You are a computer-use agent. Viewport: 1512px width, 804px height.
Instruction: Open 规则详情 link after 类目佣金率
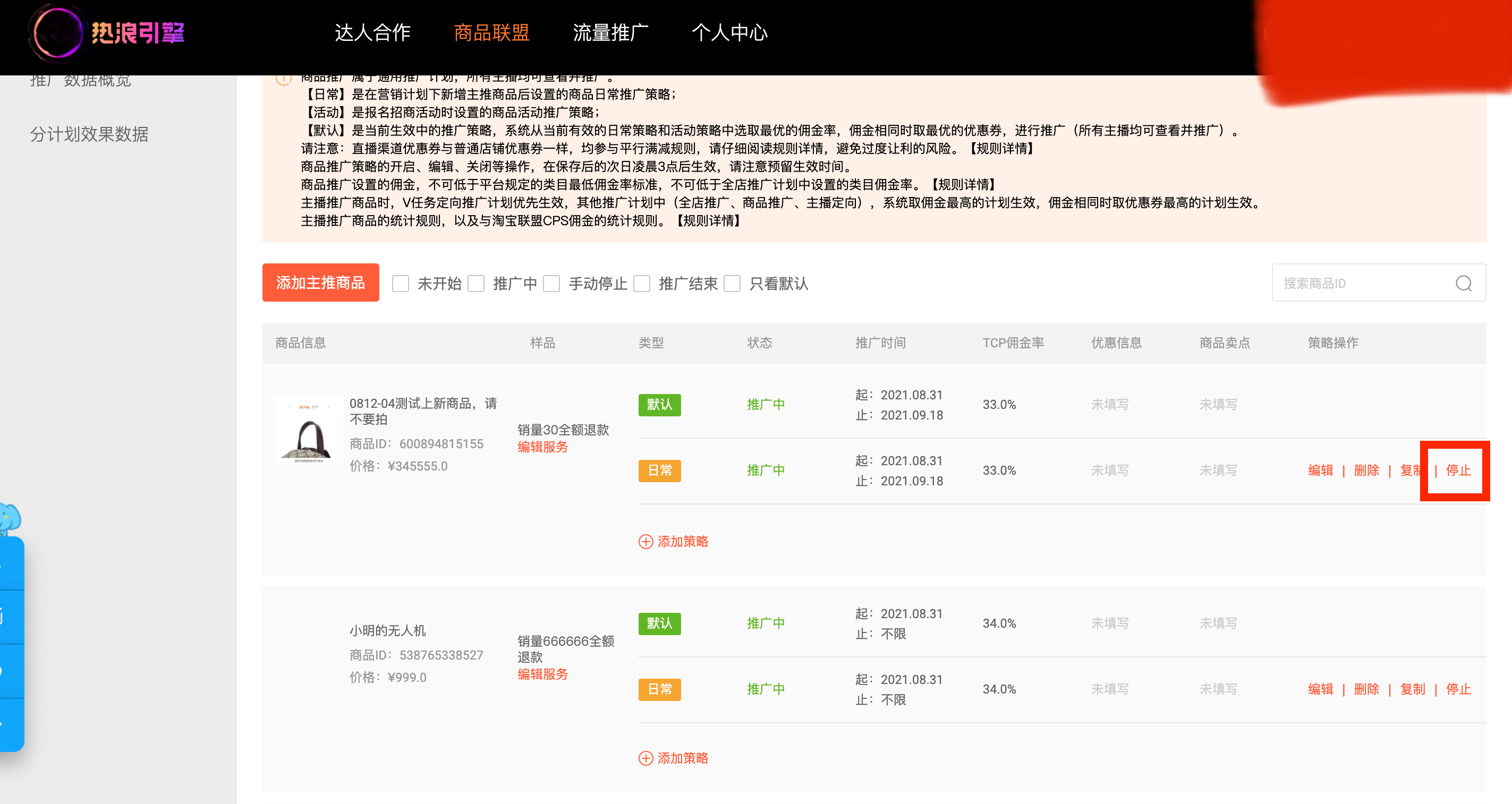tap(963, 185)
